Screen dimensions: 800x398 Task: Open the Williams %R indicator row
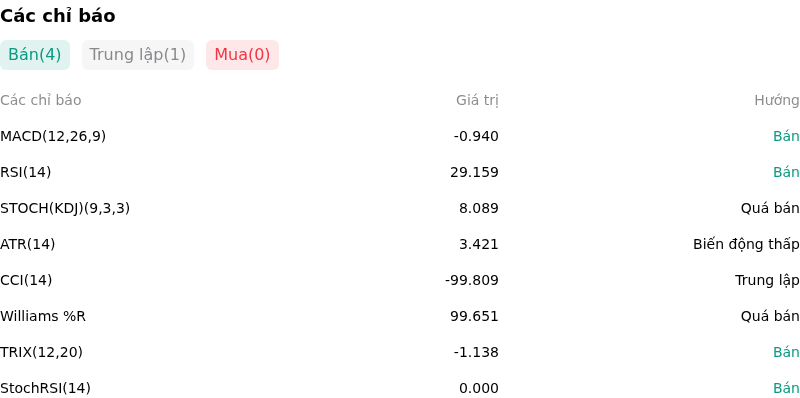pyautogui.click(x=400, y=316)
